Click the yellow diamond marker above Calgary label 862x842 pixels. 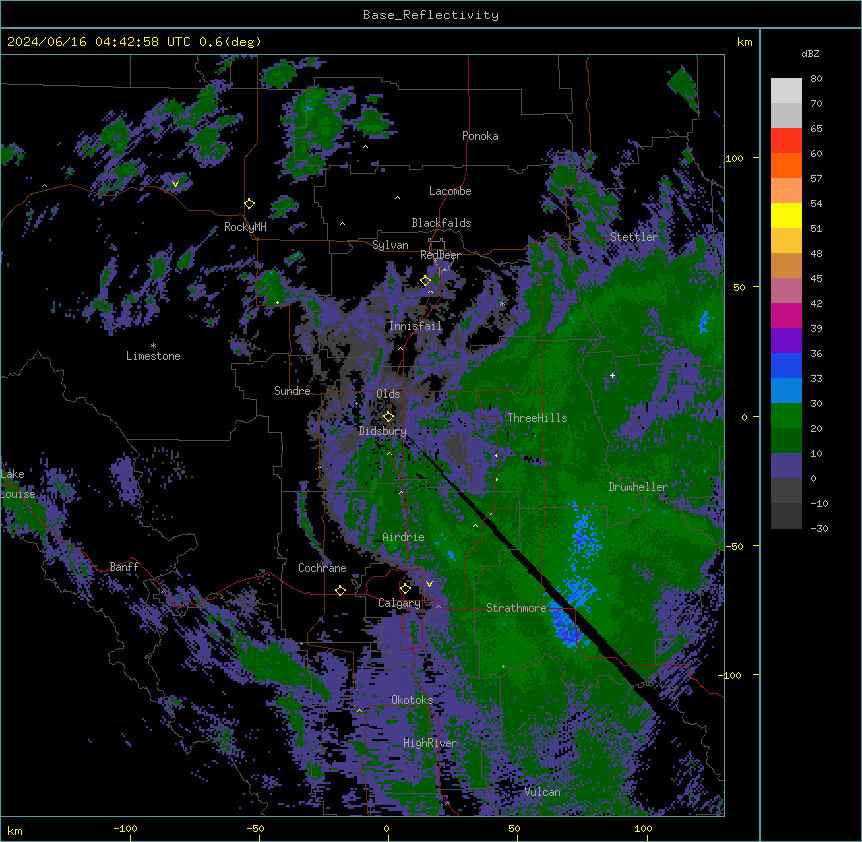click(x=405, y=589)
